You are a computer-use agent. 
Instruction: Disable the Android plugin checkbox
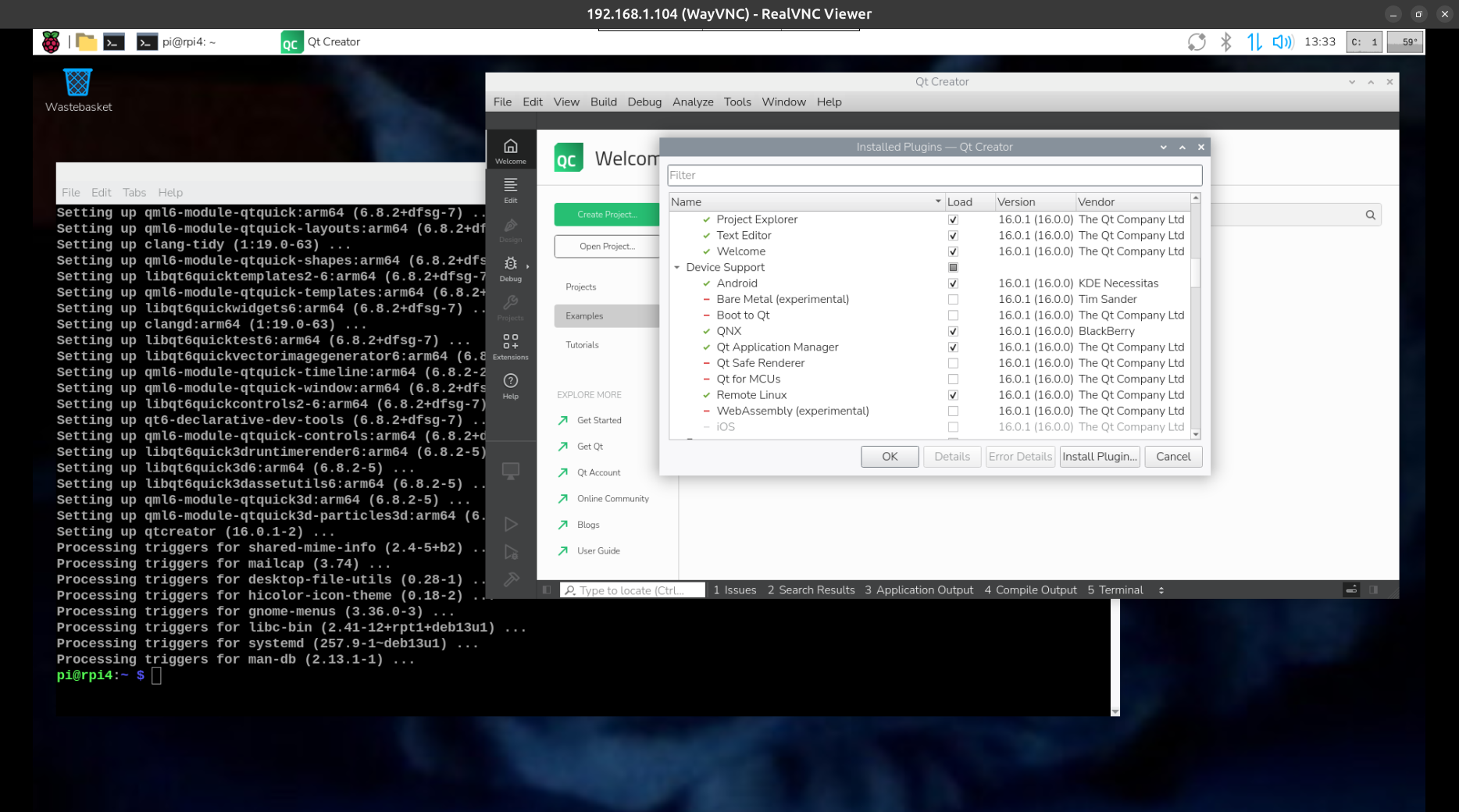pos(953,283)
